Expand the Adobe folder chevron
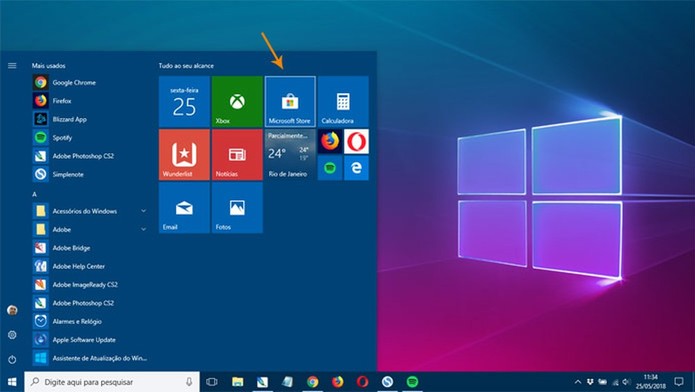This screenshot has width=695, height=392. pyautogui.click(x=144, y=229)
